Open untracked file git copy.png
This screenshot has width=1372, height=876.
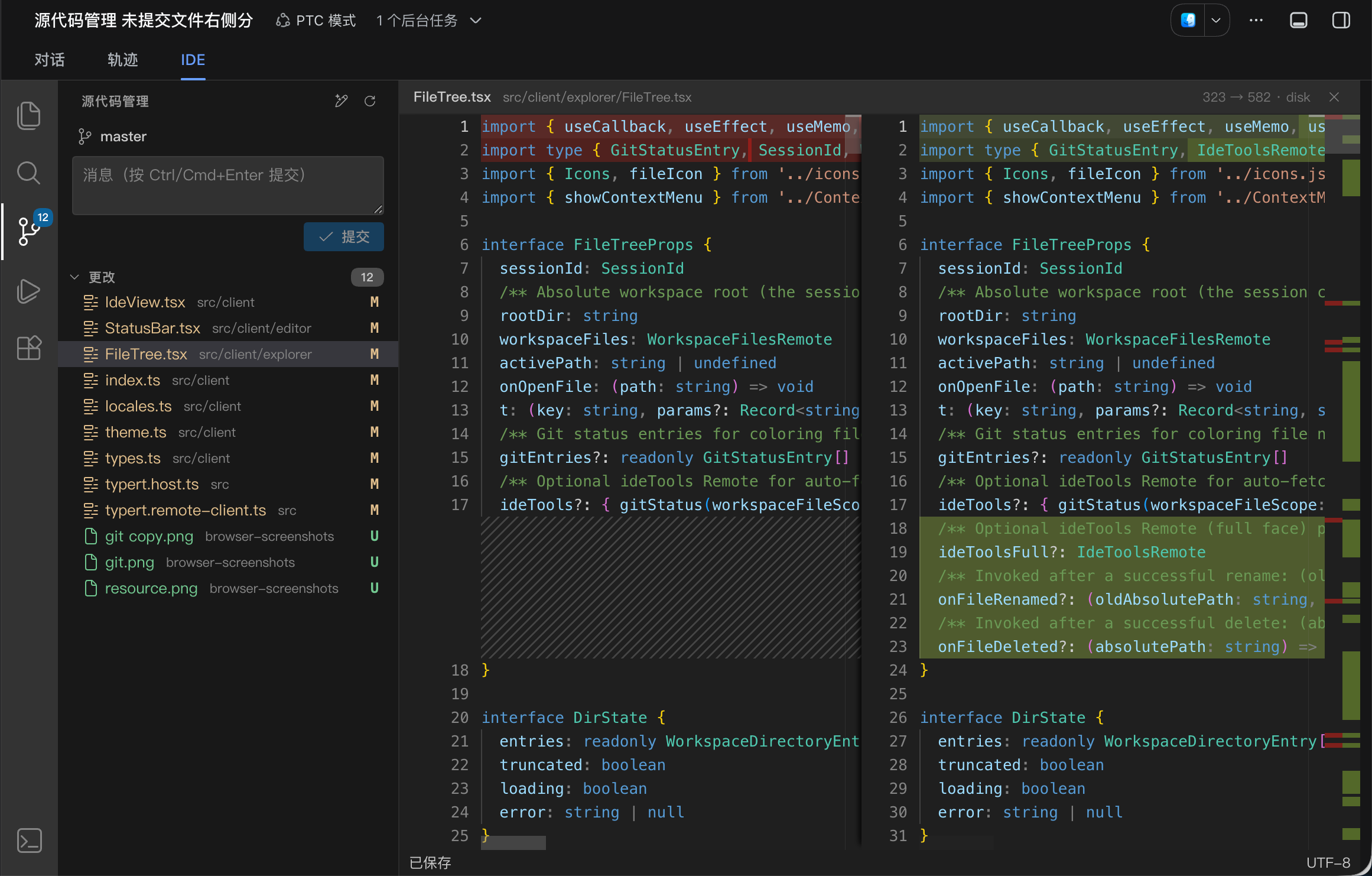point(228,536)
